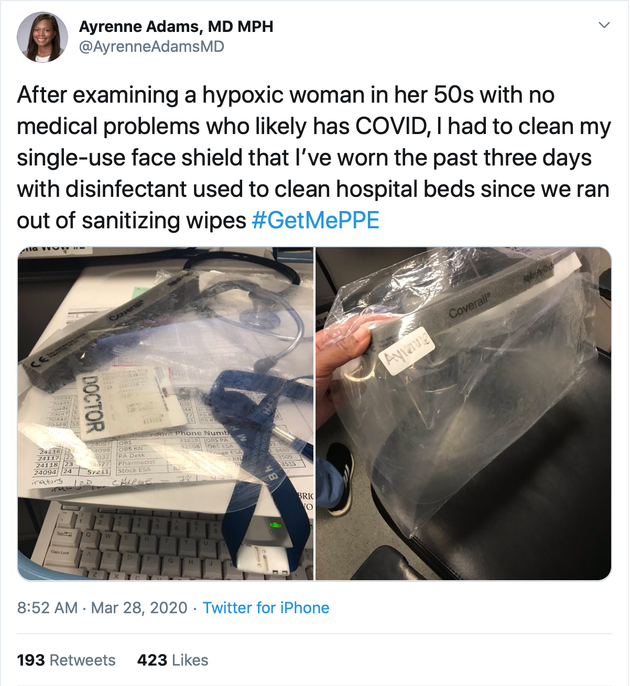The width and height of the screenshot is (630, 686).
Task: Click the 8:52 AM Mar 28, 2020 timestamp
Action: pos(102,608)
